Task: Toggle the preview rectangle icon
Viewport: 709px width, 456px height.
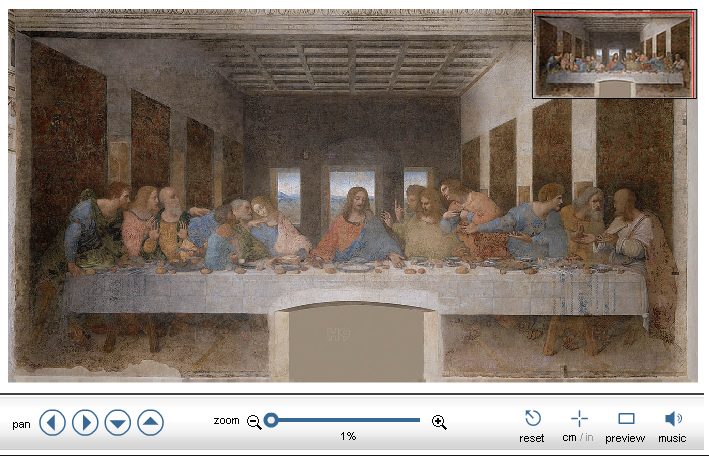Action: tap(626, 418)
